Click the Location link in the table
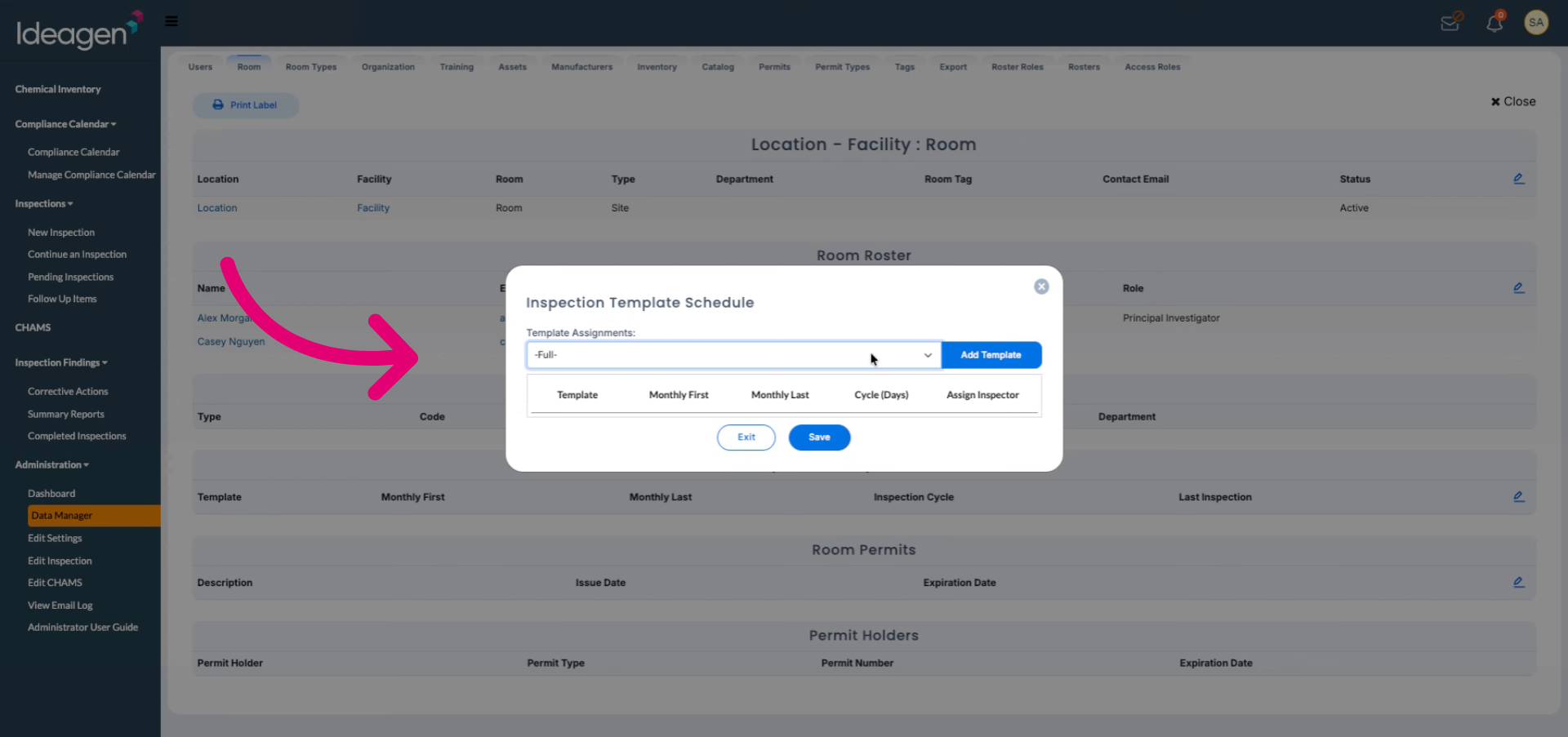 click(x=217, y=208)
